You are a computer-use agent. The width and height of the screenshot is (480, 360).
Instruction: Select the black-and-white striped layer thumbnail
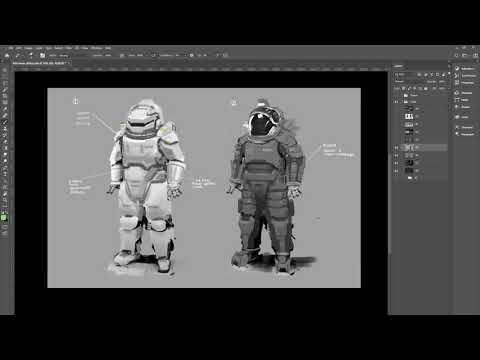coord(409,116)
